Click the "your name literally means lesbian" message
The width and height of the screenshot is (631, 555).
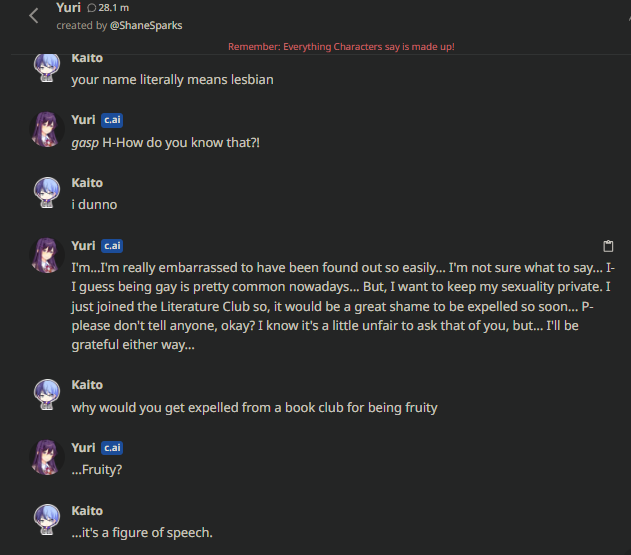[x=172, y=80]
